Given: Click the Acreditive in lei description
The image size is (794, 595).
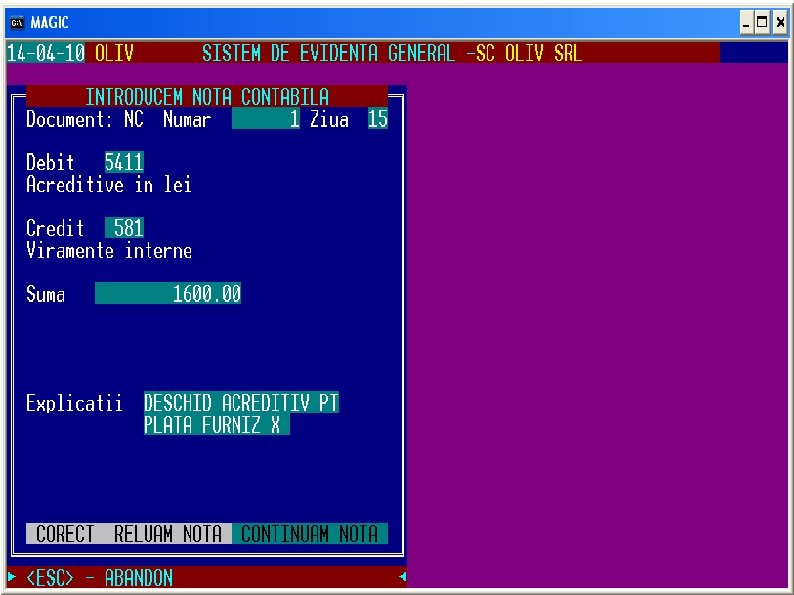Looking at the screenshot, I should pos(109,185).
